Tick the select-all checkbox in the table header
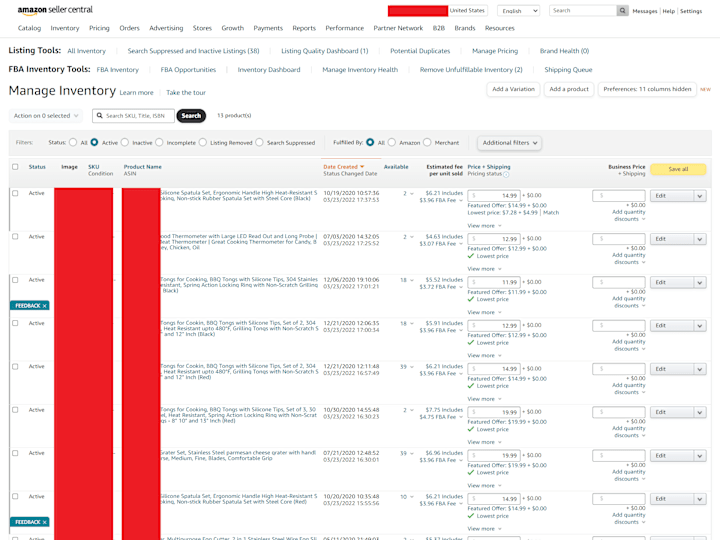This screenshot has height=540, width=720. (15, 167)
